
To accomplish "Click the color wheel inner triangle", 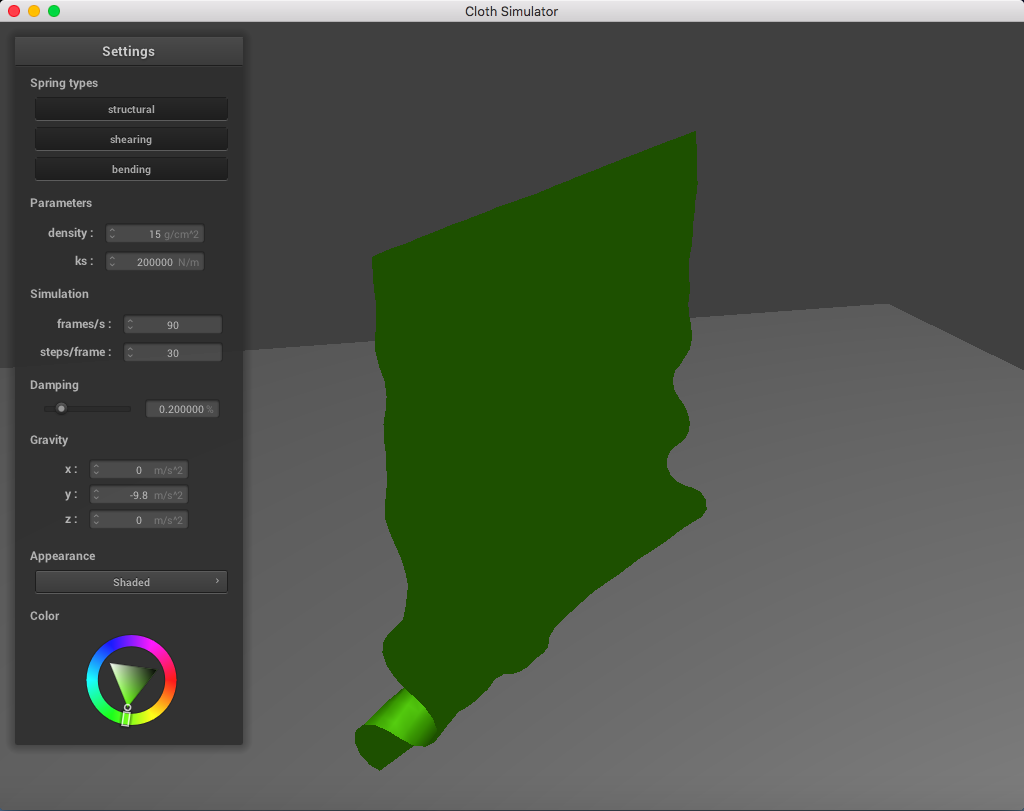I will click(x=129, y=681).
